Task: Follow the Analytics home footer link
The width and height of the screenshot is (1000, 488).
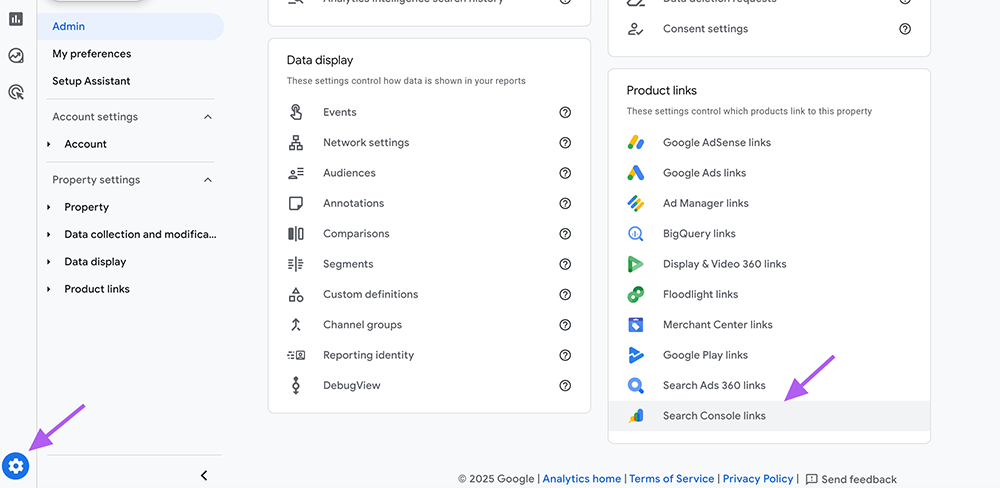Action: (582, 478)
